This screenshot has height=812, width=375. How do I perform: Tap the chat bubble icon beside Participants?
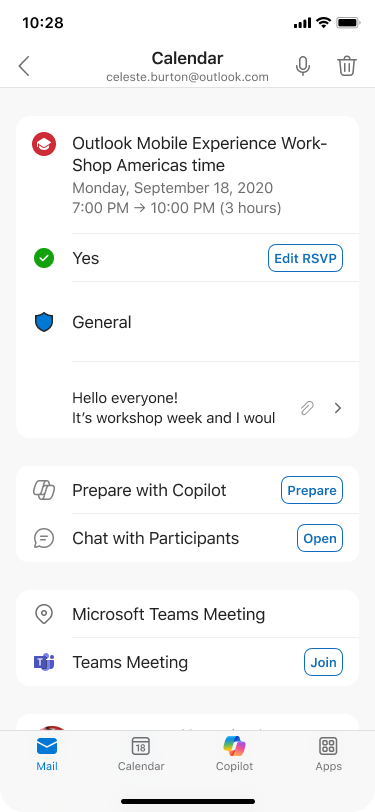(x=44, y=539)
